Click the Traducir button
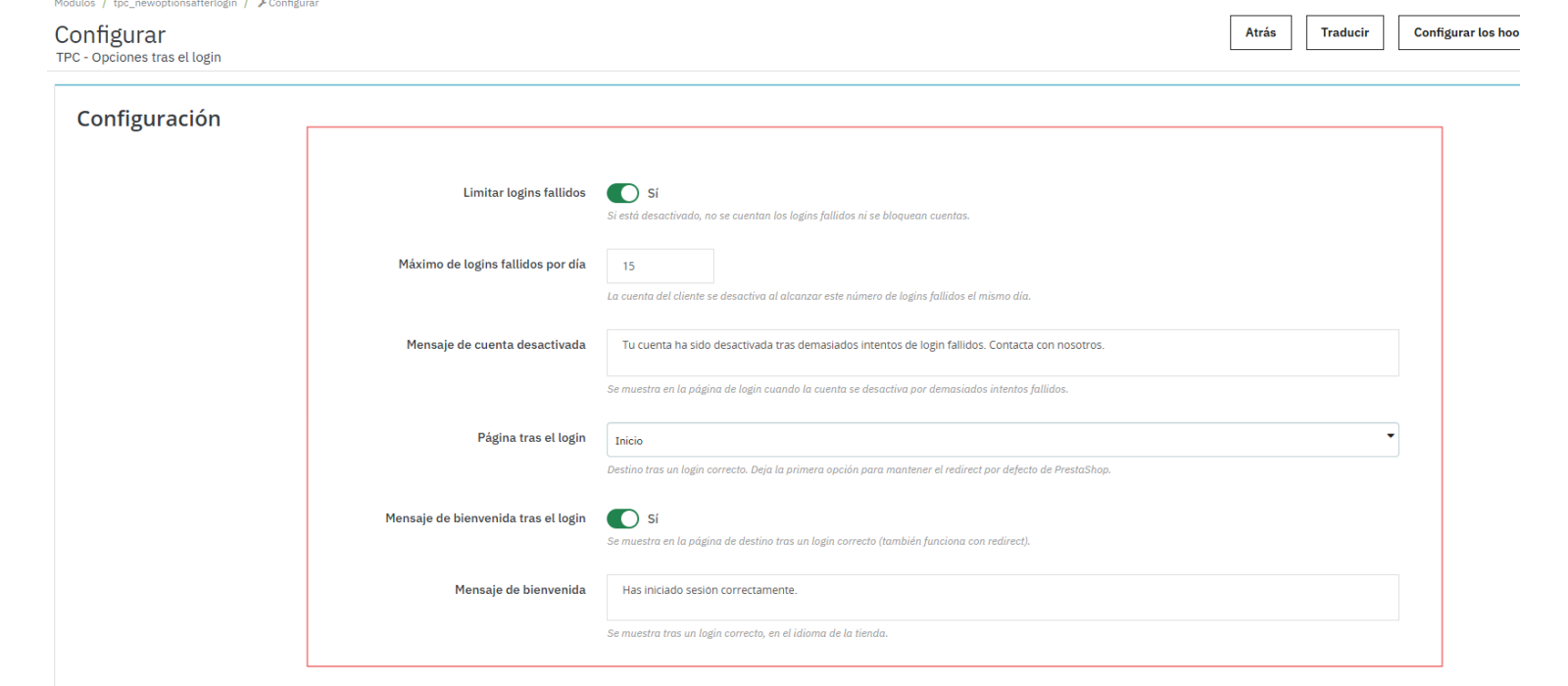Viewport: 1568px width, 686px height. pyautogui.click(x=1345, y=32)
